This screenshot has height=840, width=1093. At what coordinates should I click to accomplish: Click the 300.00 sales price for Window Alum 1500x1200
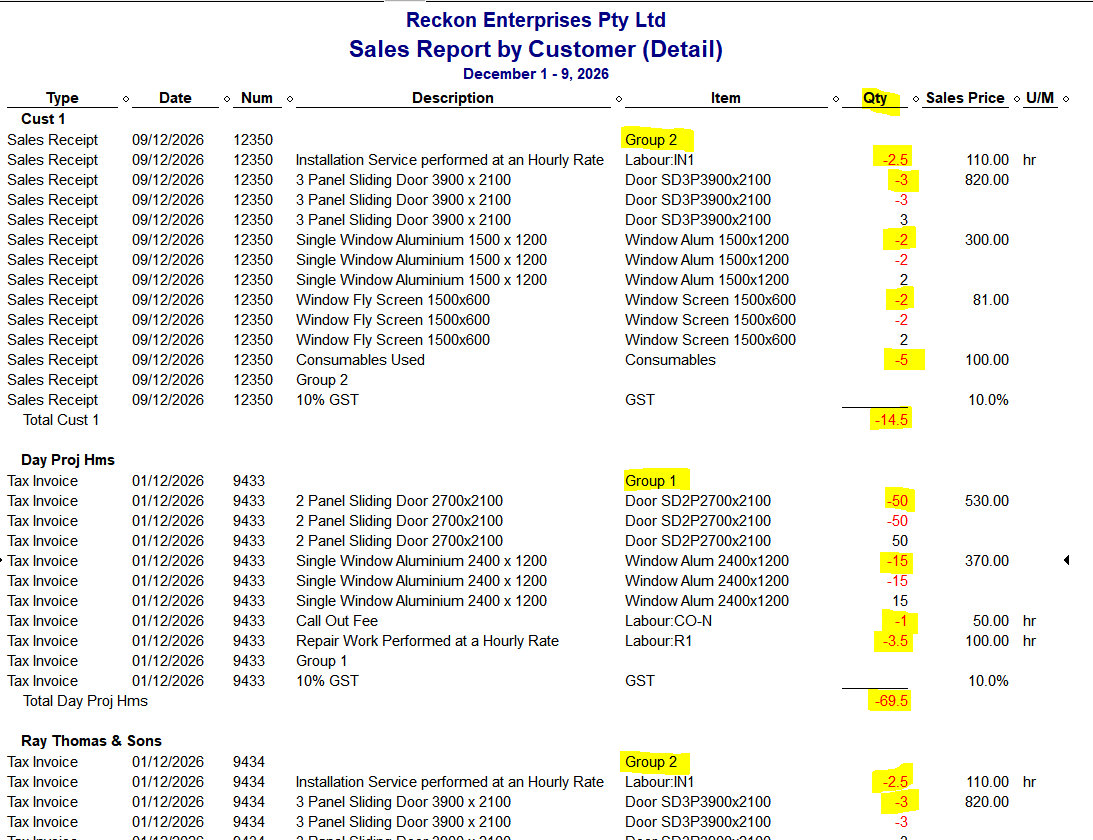[x=986, y=240]
